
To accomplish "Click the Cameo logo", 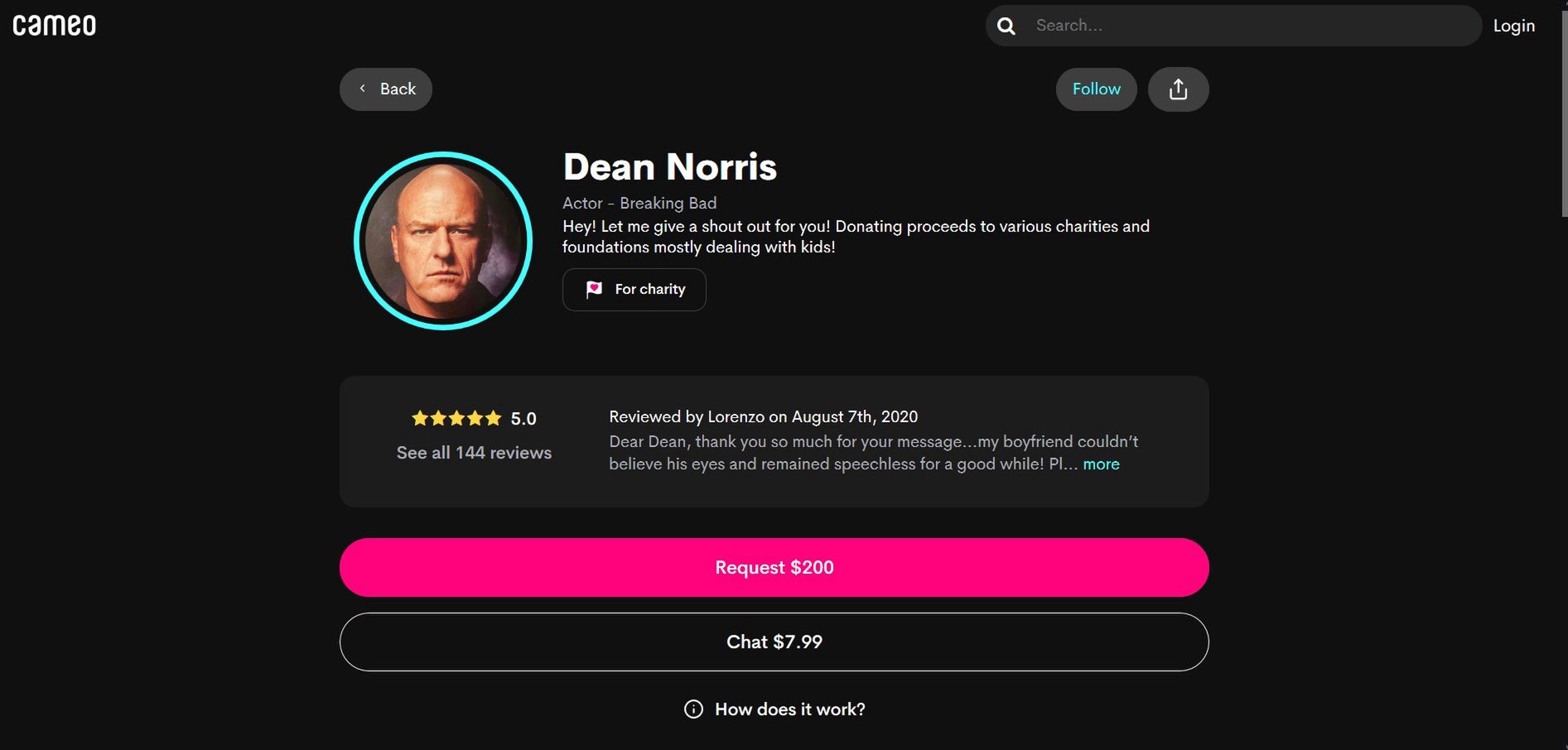I will click(55, 26).
